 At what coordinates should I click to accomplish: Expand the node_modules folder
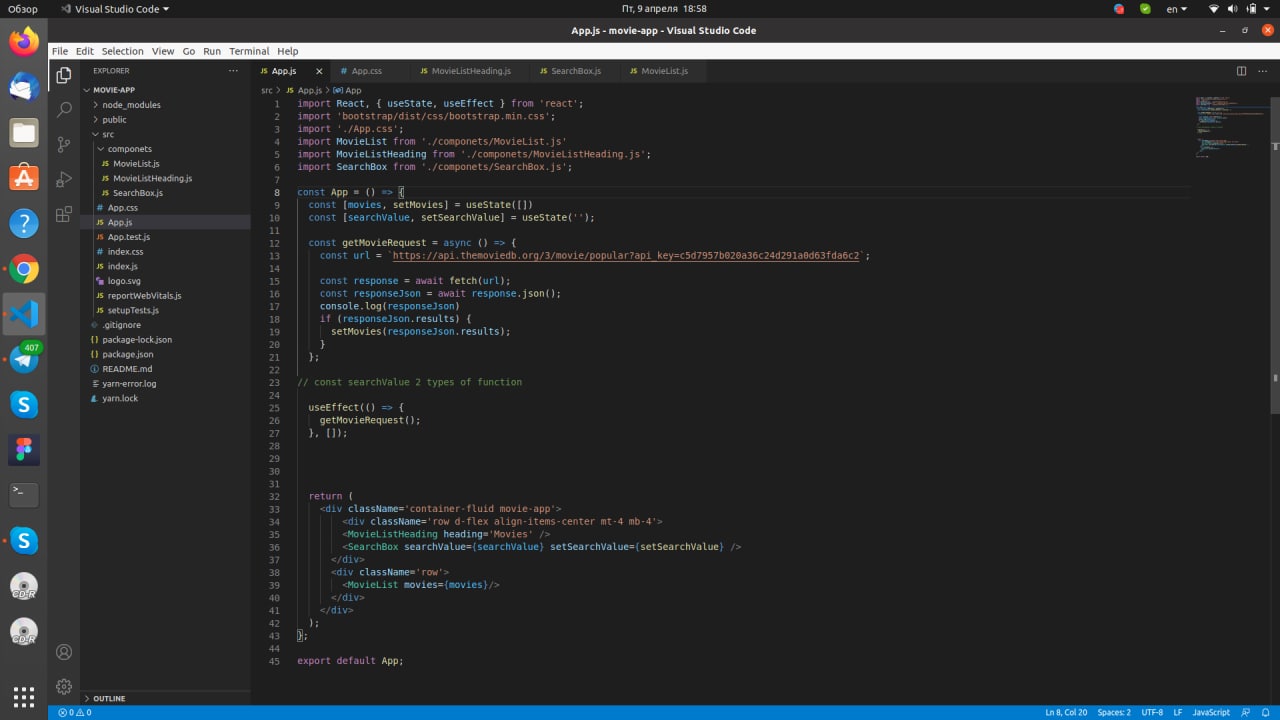click(131, 105)
